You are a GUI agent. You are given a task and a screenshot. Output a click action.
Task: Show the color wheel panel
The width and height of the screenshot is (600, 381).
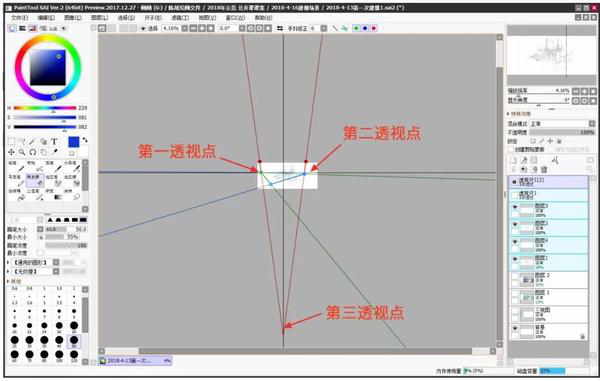tap(13, 28)
